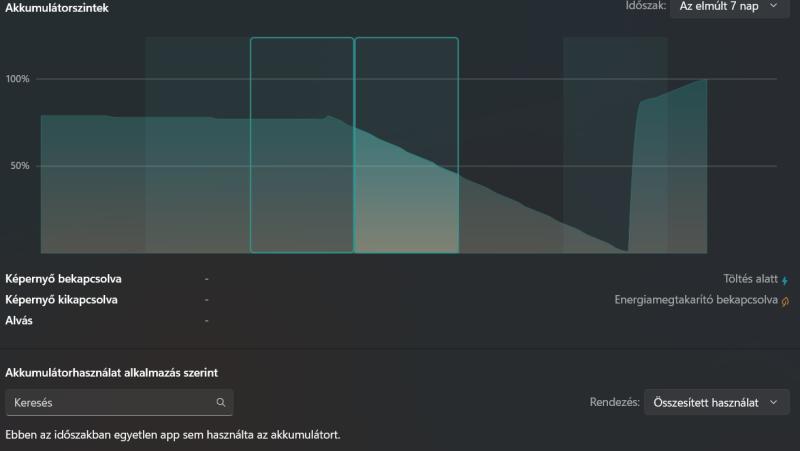Open the Rendezés 'Összesített használat' dropdown
800x451 pixels.
[716, 402]
